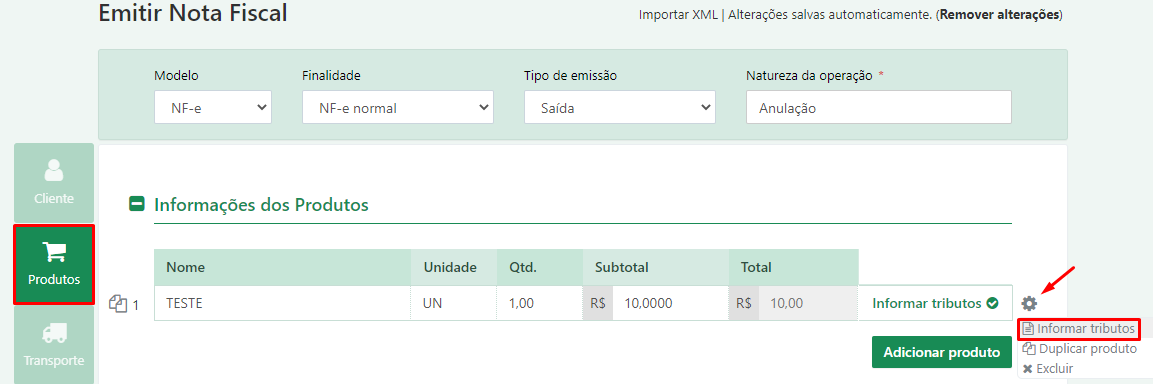Click the person icon in the sidebar
Screen dimensions: 1153x384
(x=54, y=171)
